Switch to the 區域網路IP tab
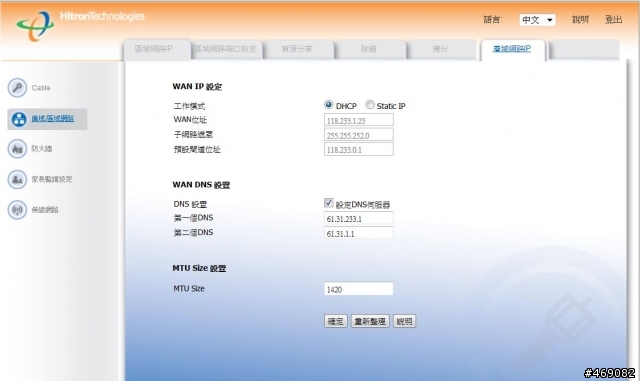640x381 pixels. [x=157, y=49]
